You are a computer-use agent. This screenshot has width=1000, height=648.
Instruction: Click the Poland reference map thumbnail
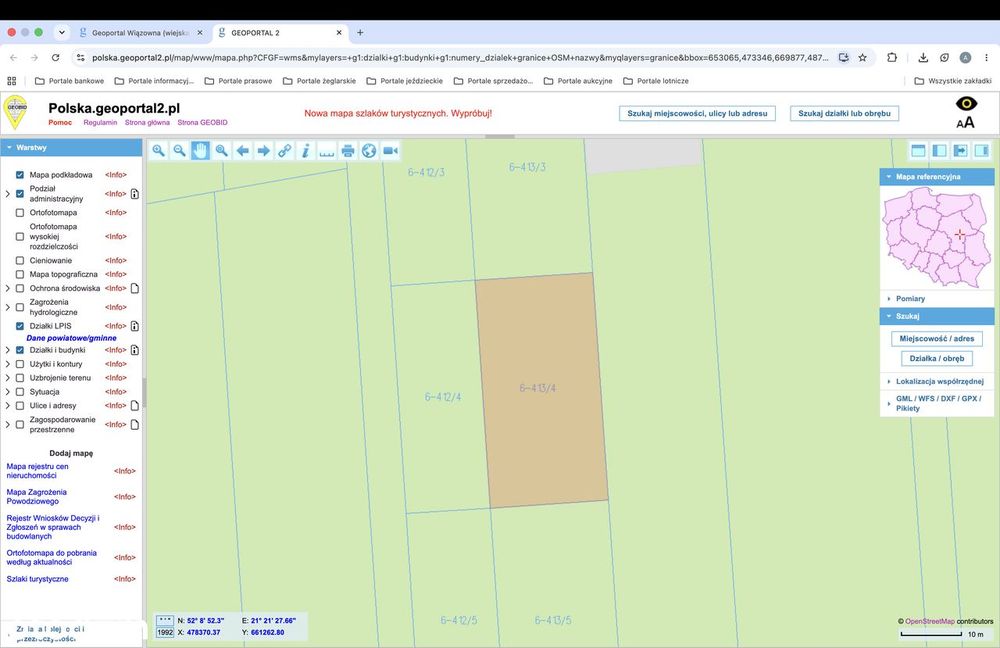point(937,238)
